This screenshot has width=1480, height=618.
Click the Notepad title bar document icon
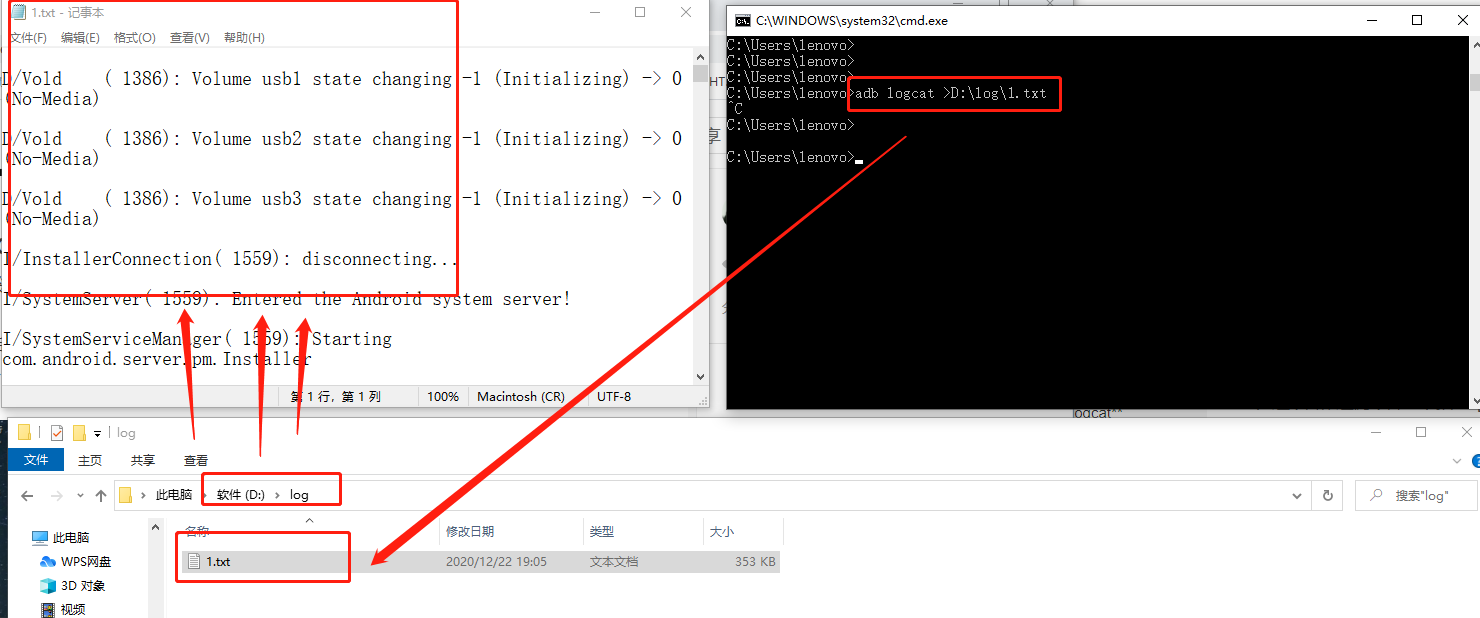point(17,13)
